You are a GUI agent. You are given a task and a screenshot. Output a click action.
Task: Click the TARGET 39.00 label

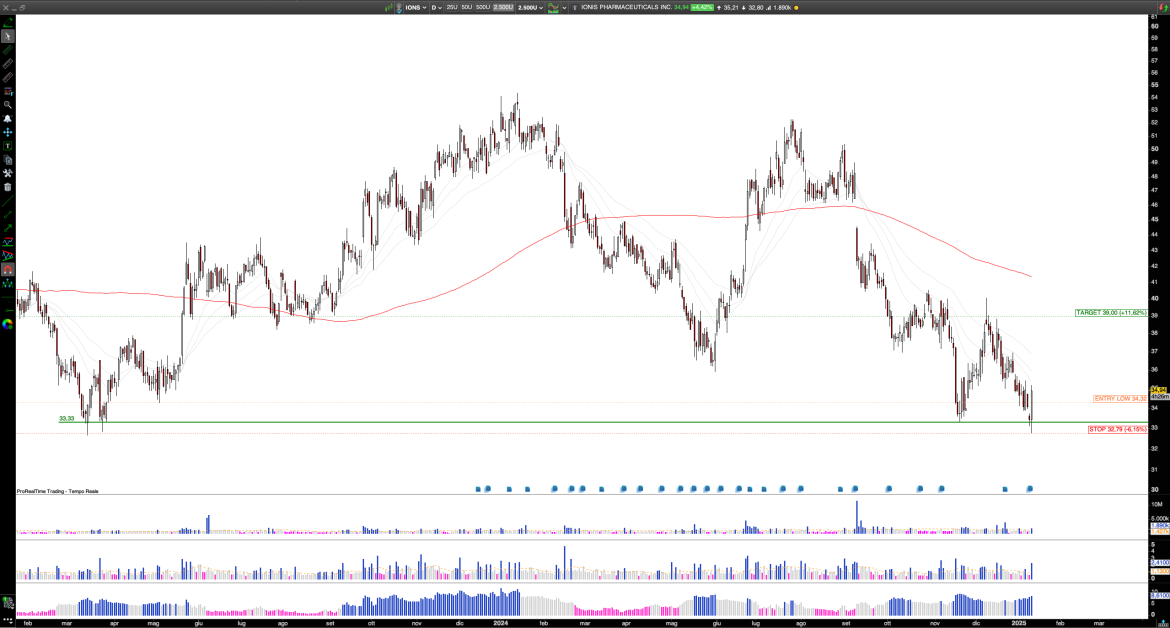1110,313
